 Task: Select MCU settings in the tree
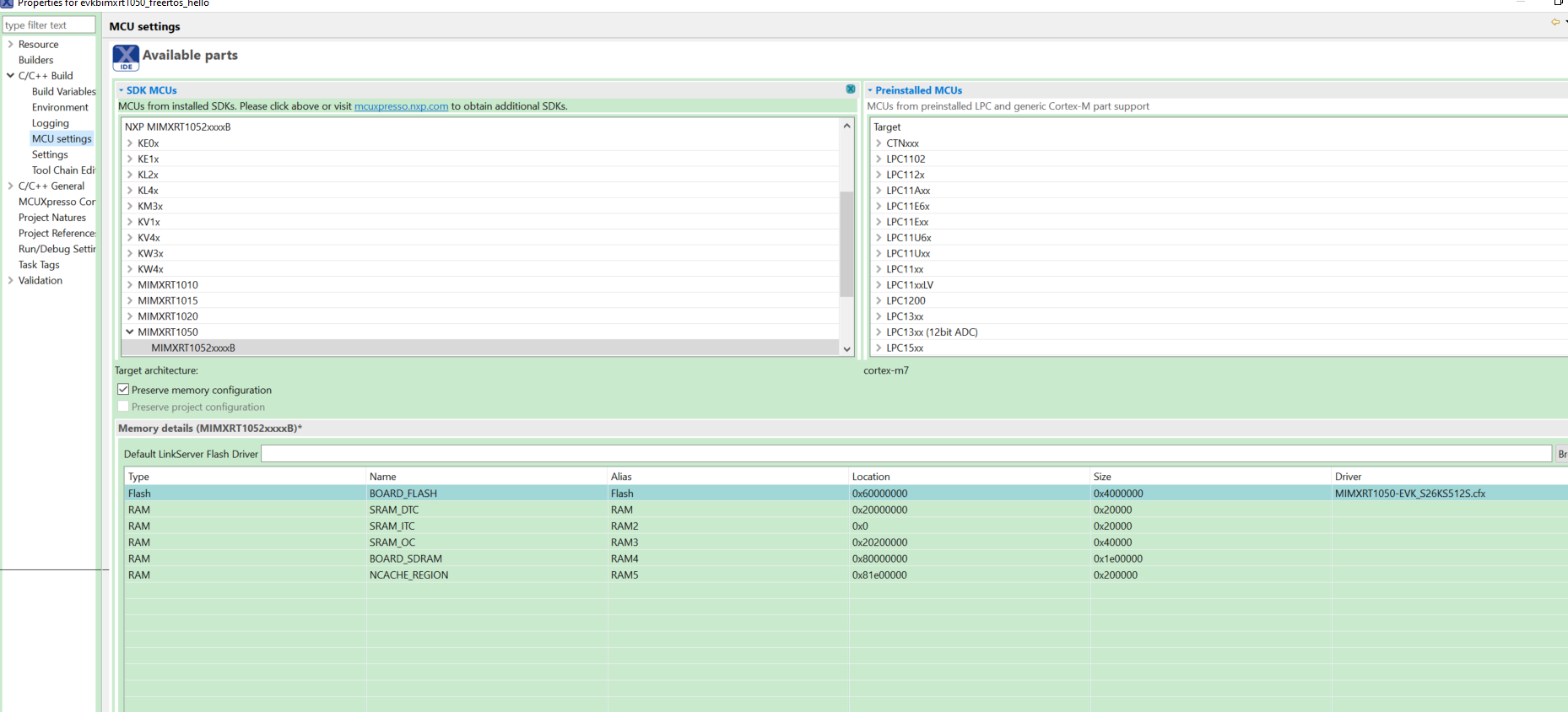pos(62,138)
